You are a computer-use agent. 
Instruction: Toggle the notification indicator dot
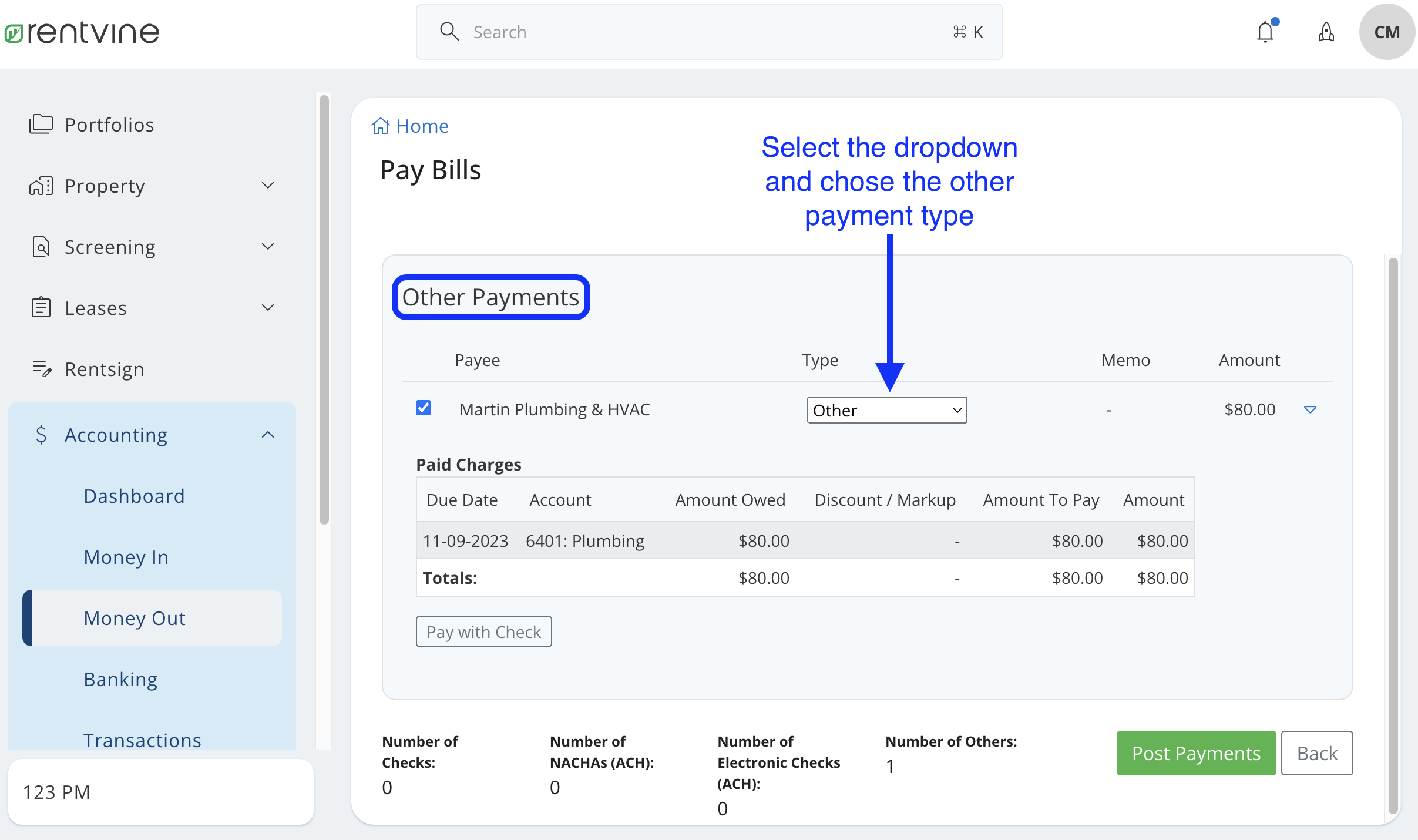[1276, 21]
